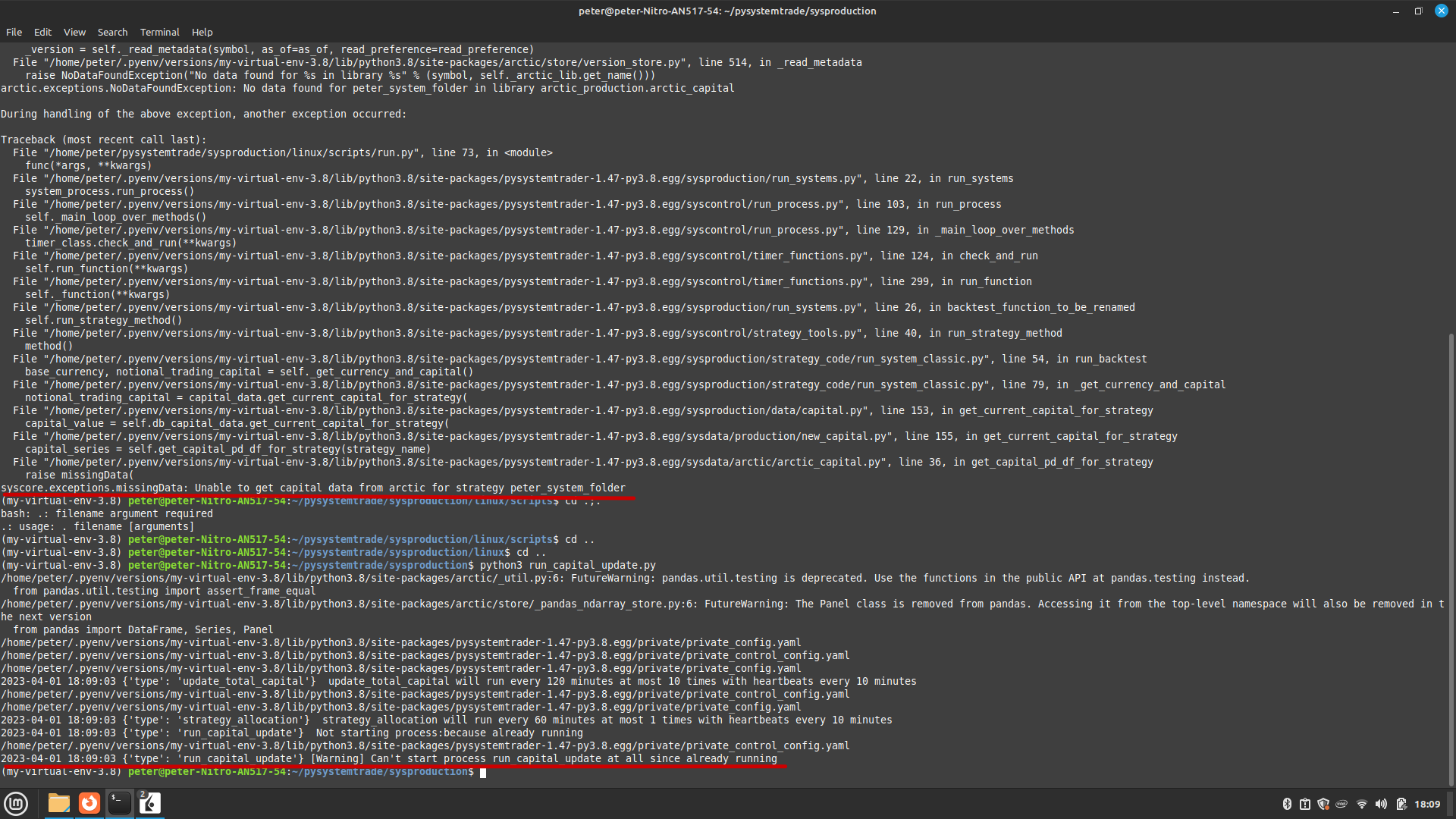This screenshot has height=819, width=1456.
Task: Click the 'method()' traceback line
Action: tap(49, 346)
